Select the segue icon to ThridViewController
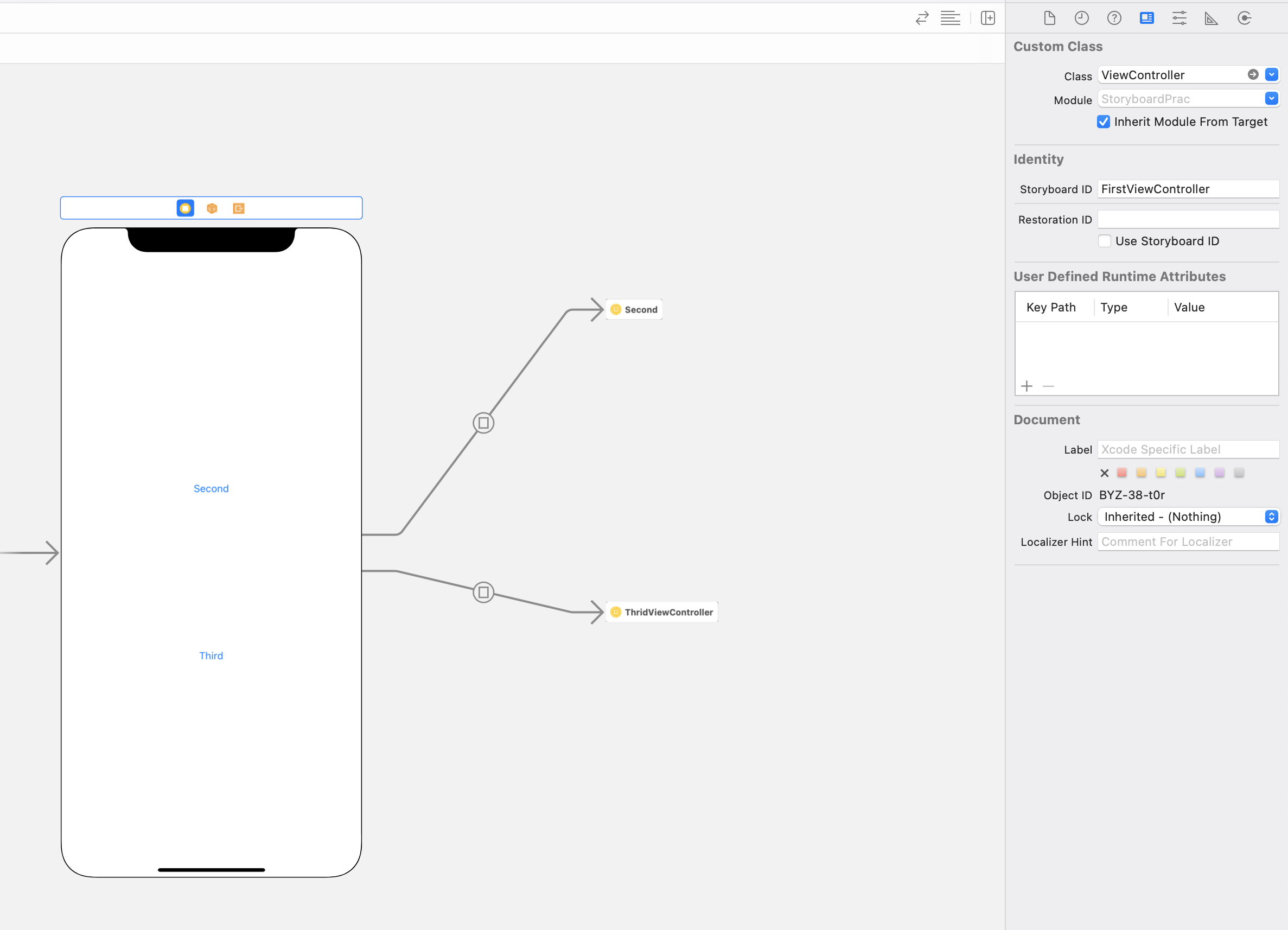1288x930 pixels. (483, 593)
